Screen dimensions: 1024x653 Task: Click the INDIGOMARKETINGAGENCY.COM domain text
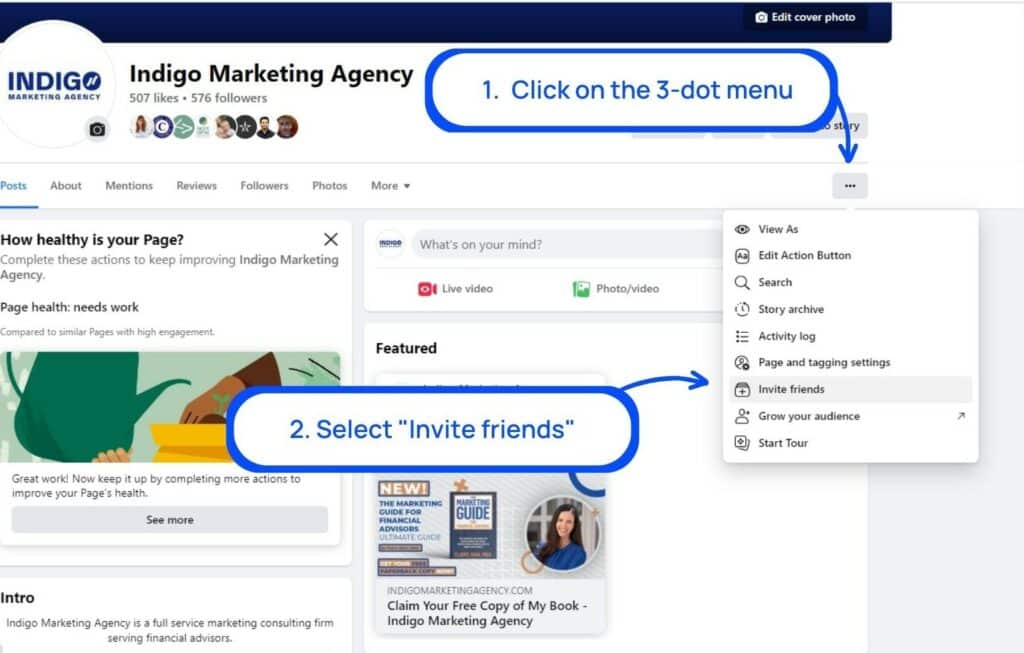point(460,590)
